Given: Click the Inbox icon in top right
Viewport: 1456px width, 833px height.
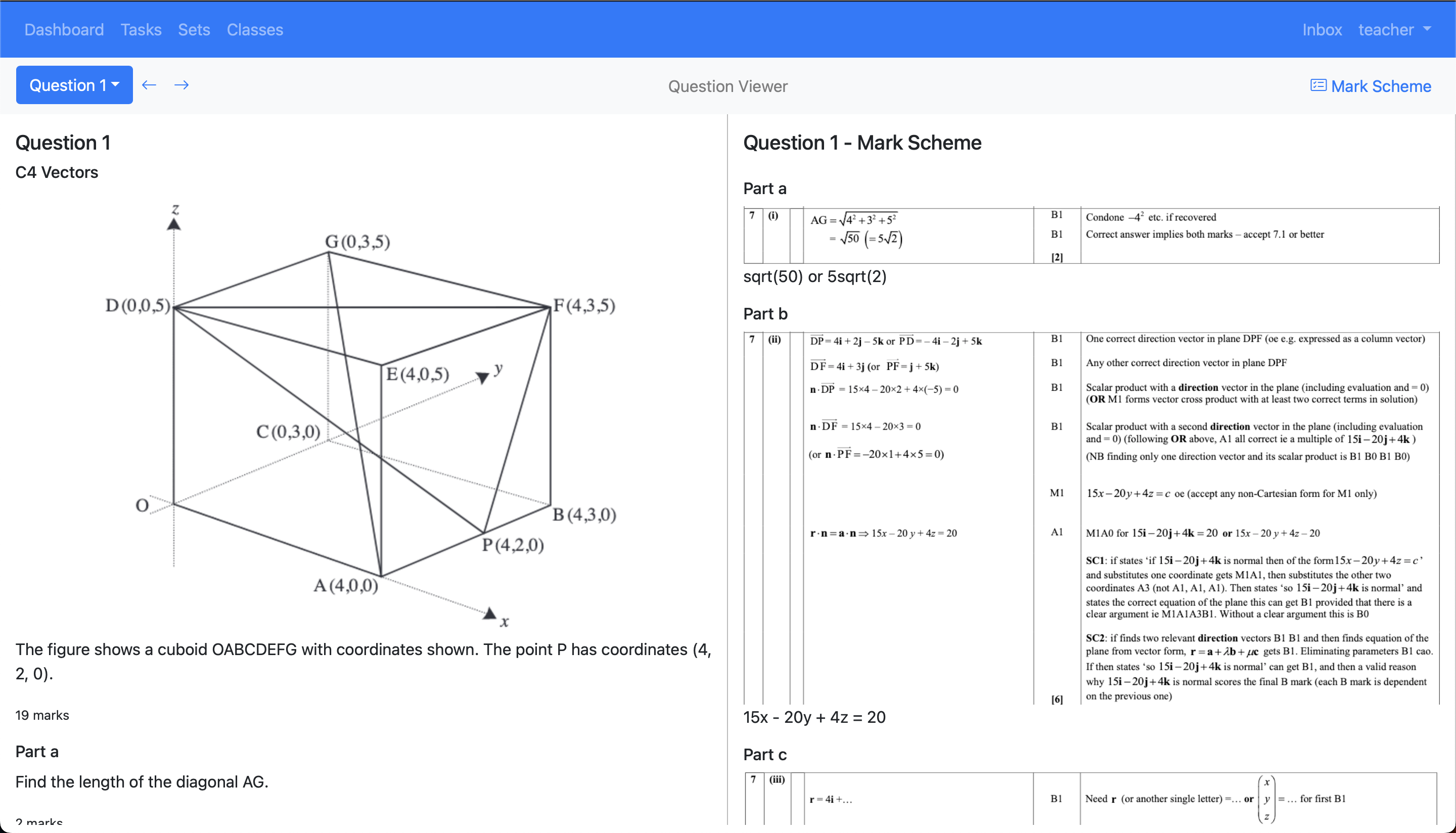Looking at the screenshot, I should (x=1323, y=29).
